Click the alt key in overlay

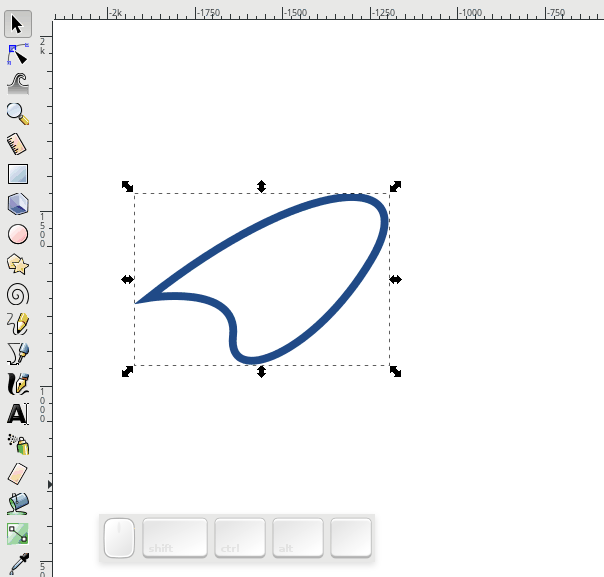tap(298, 538)
